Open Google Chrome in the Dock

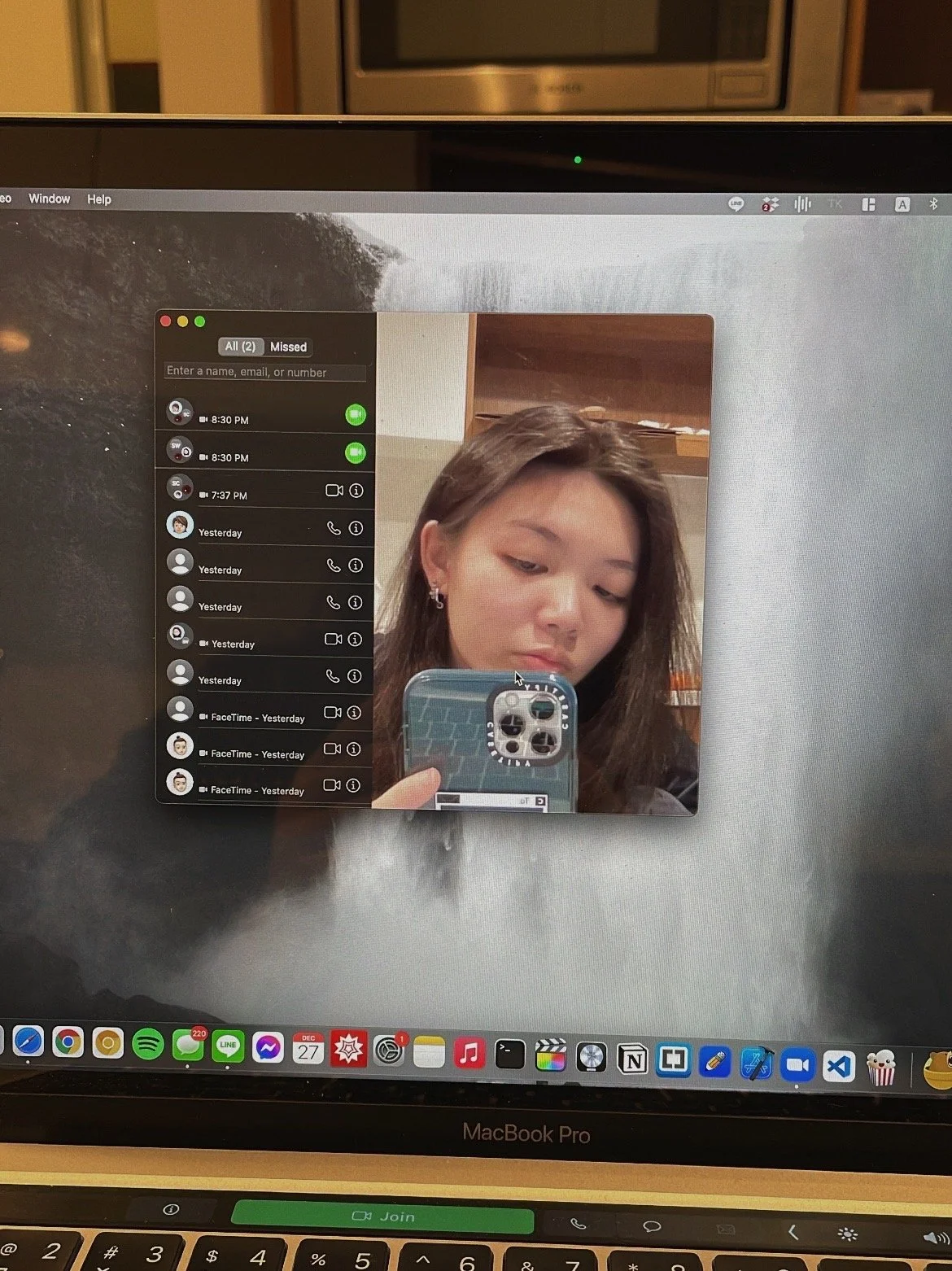coord(68,1042)
